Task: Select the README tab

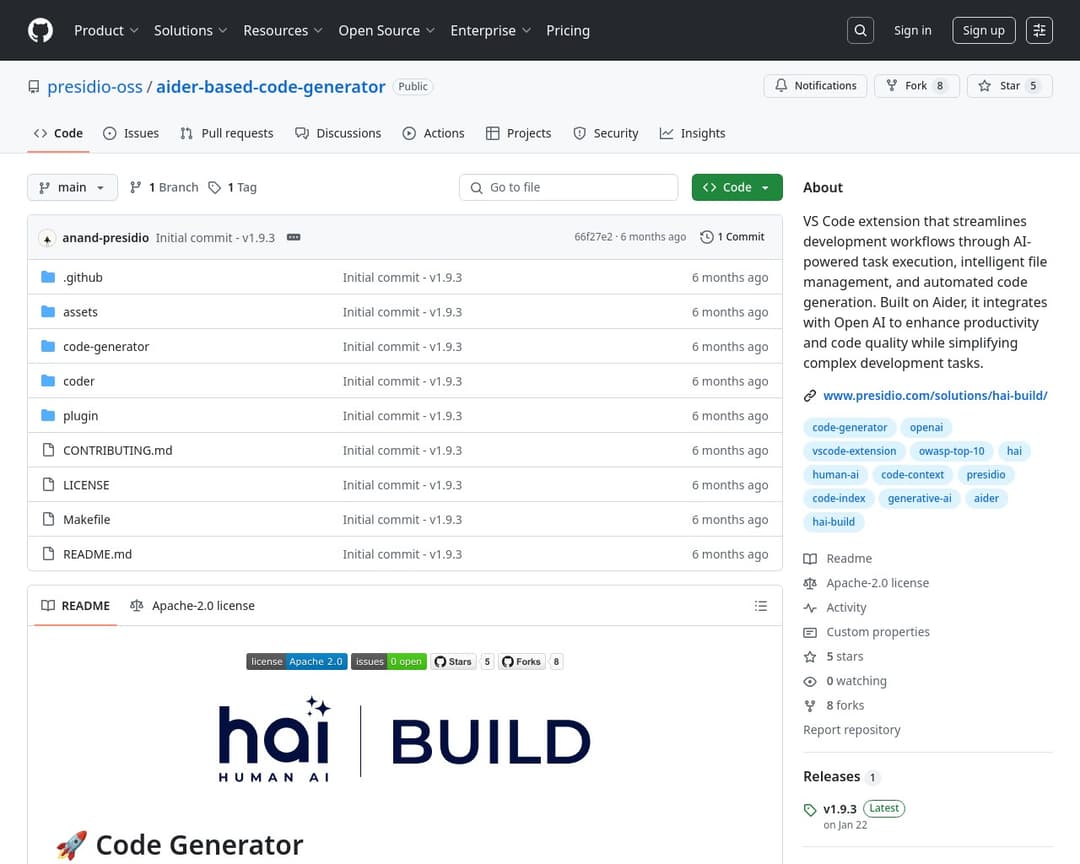Action: pyautogui.click(x=75, y=606)
